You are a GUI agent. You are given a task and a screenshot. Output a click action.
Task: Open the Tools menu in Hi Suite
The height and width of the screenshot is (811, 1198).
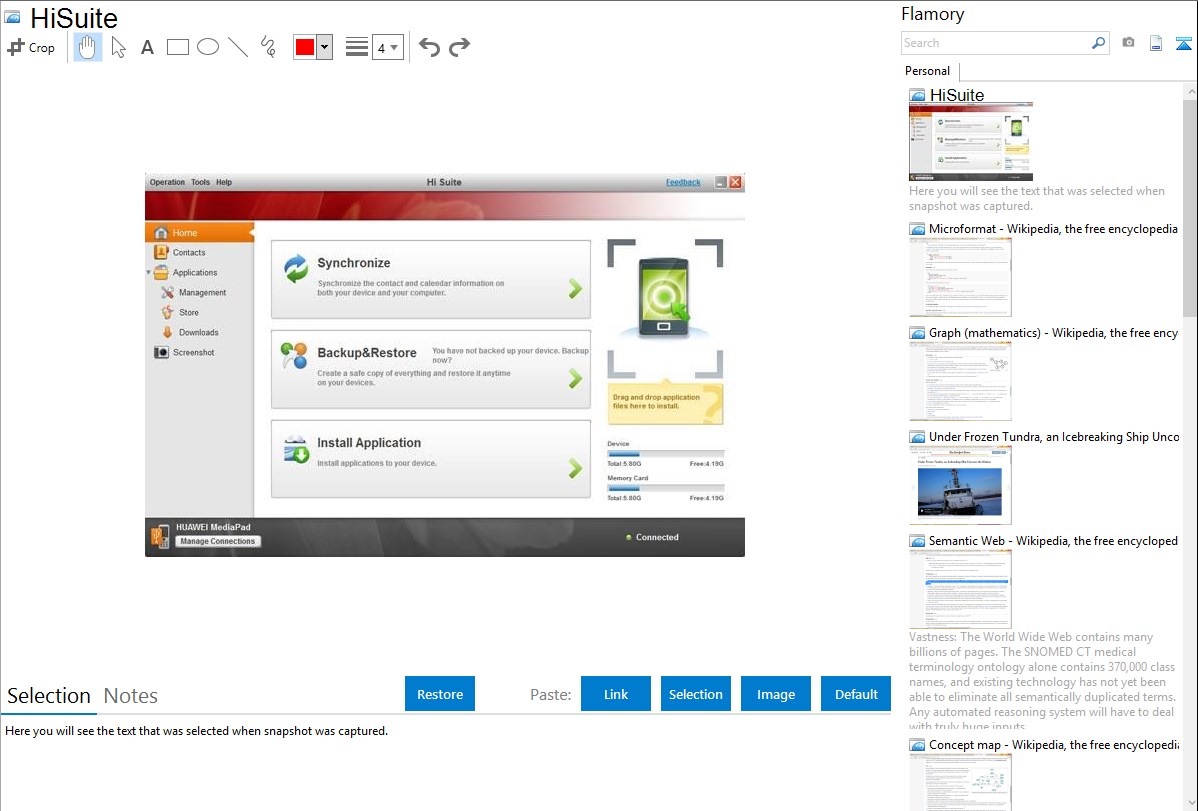(200, 182)
